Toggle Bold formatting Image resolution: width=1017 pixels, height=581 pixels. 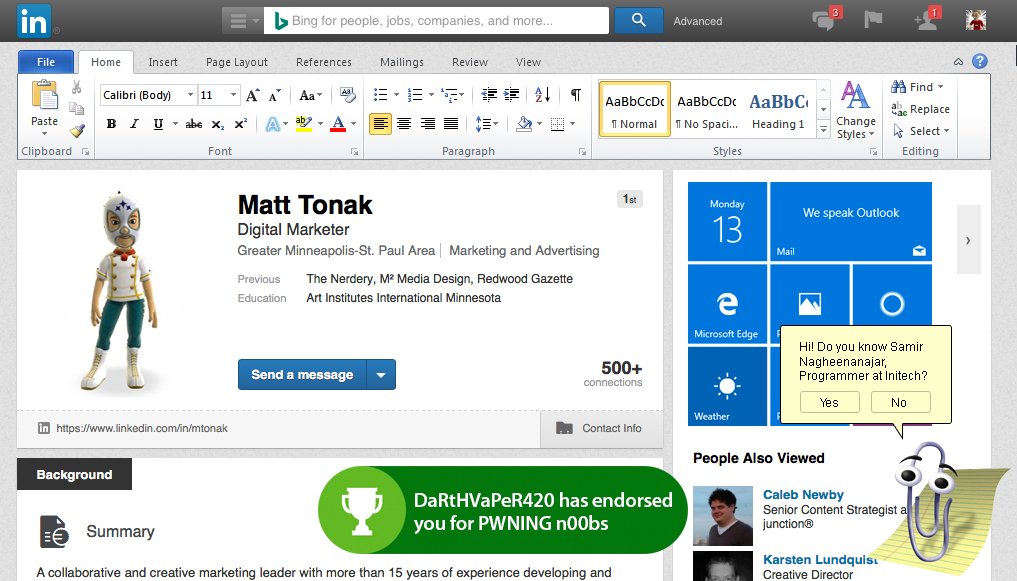tap(112, 124)
